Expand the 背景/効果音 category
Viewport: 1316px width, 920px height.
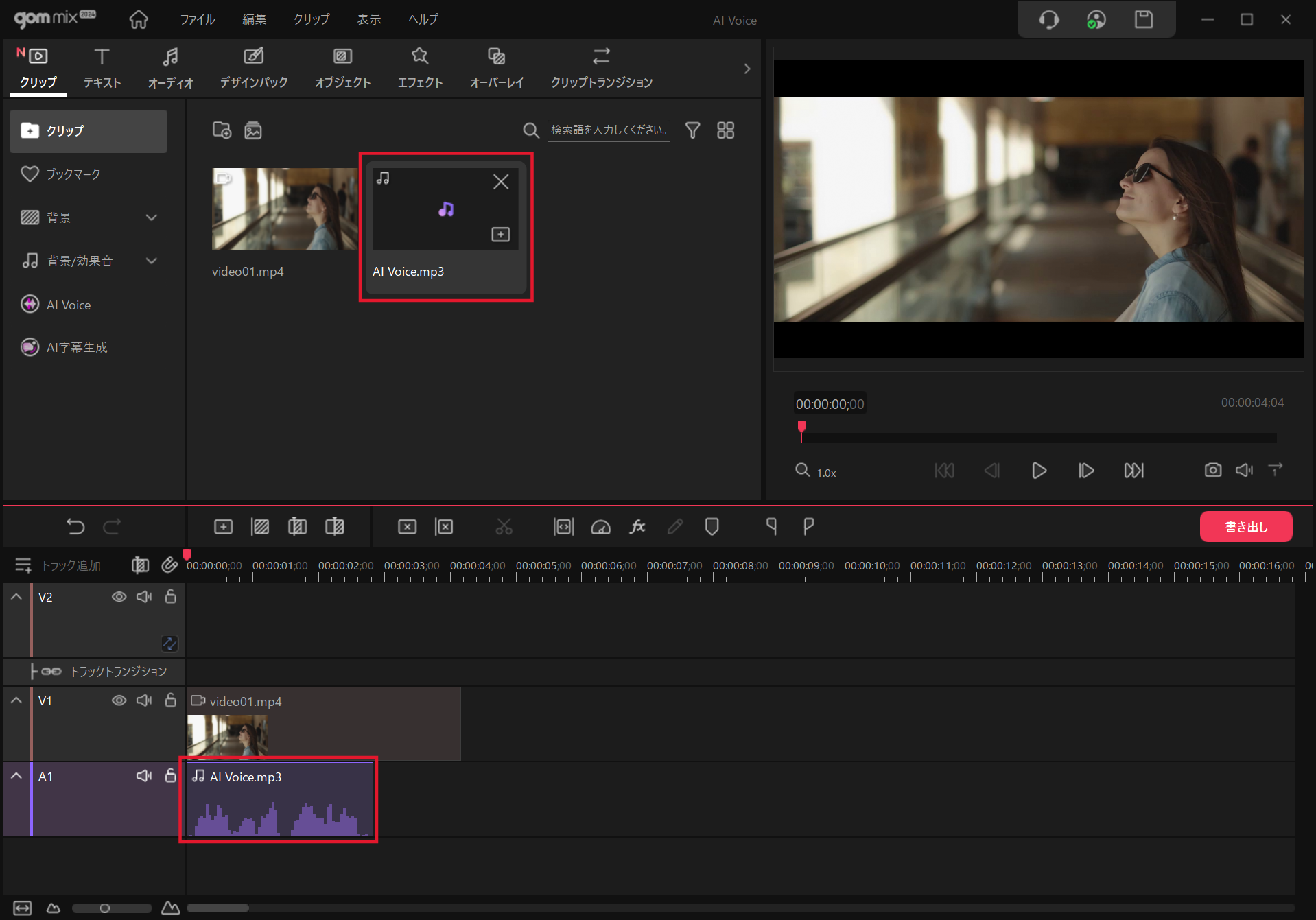152,261
